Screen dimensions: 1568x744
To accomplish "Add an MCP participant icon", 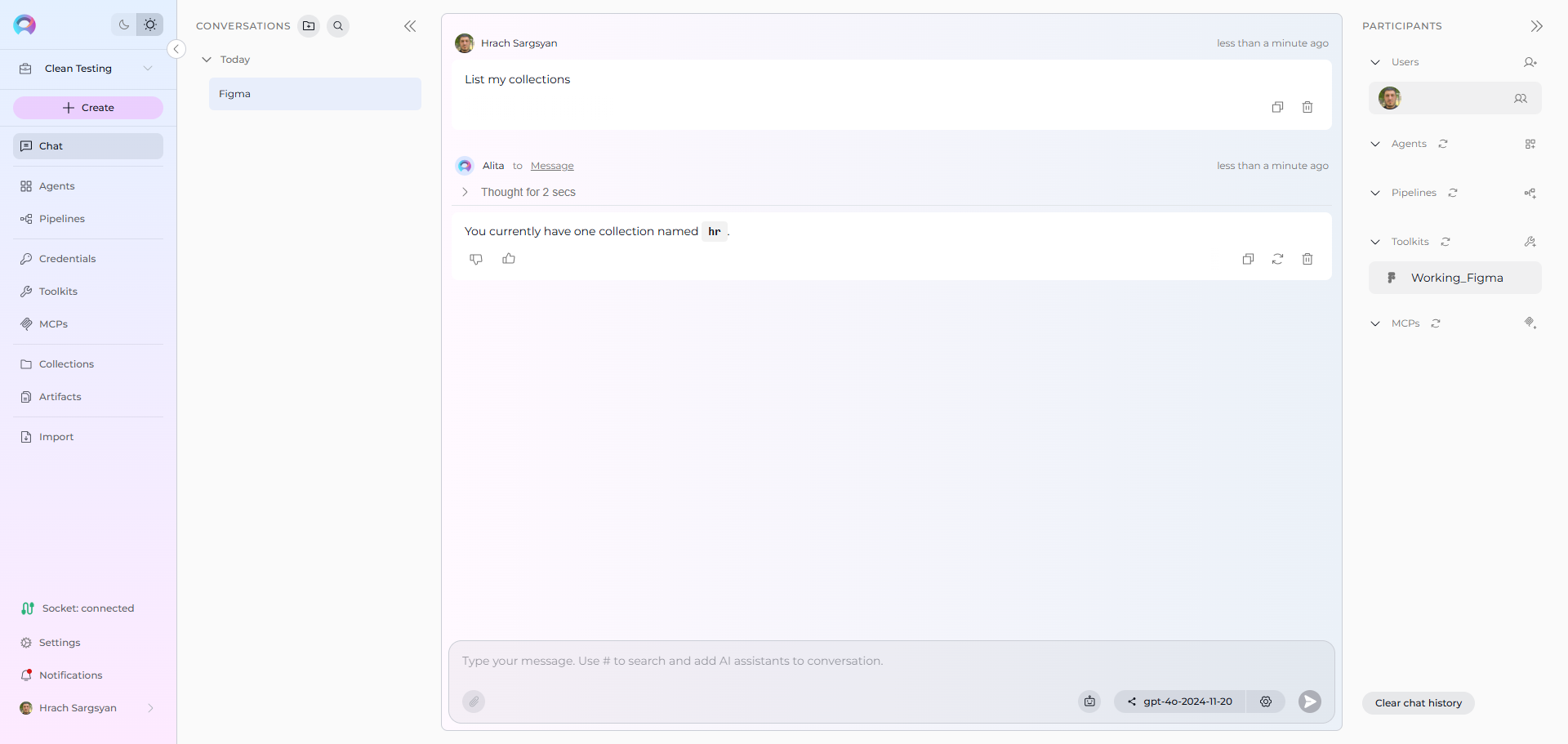I will click(1530, 323).
